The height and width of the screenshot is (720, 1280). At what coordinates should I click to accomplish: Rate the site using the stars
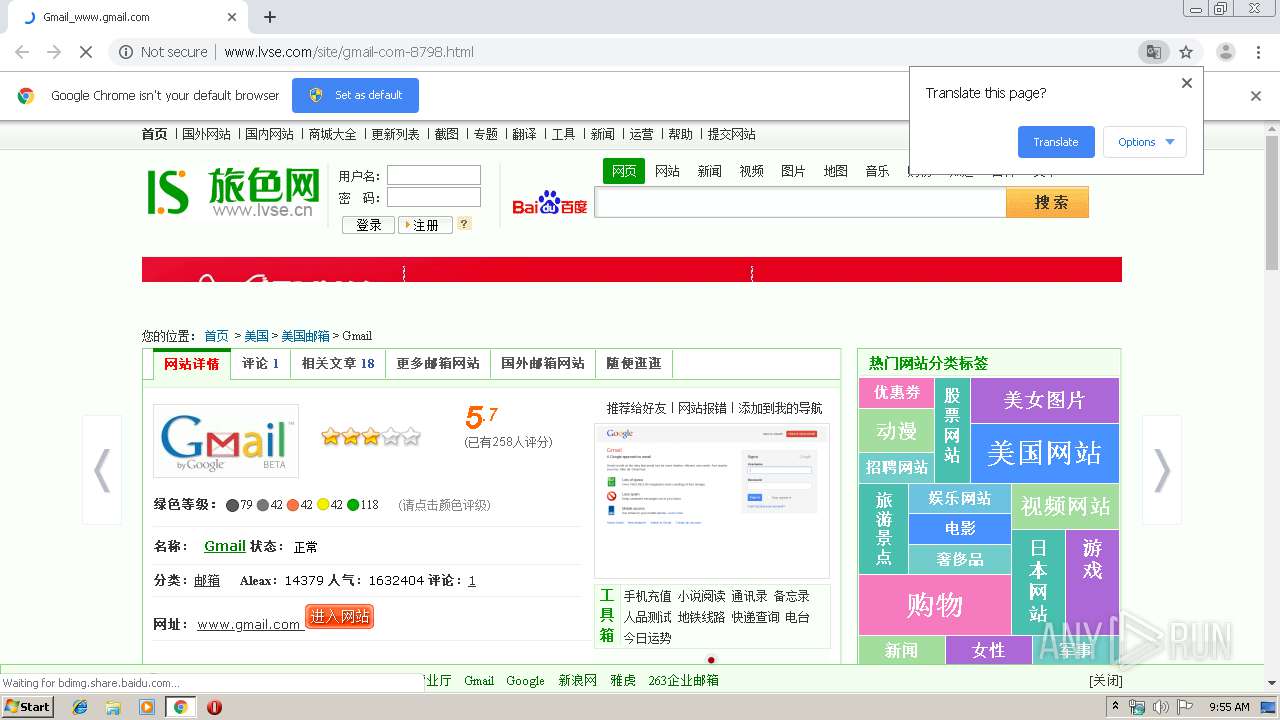point(370,436)
